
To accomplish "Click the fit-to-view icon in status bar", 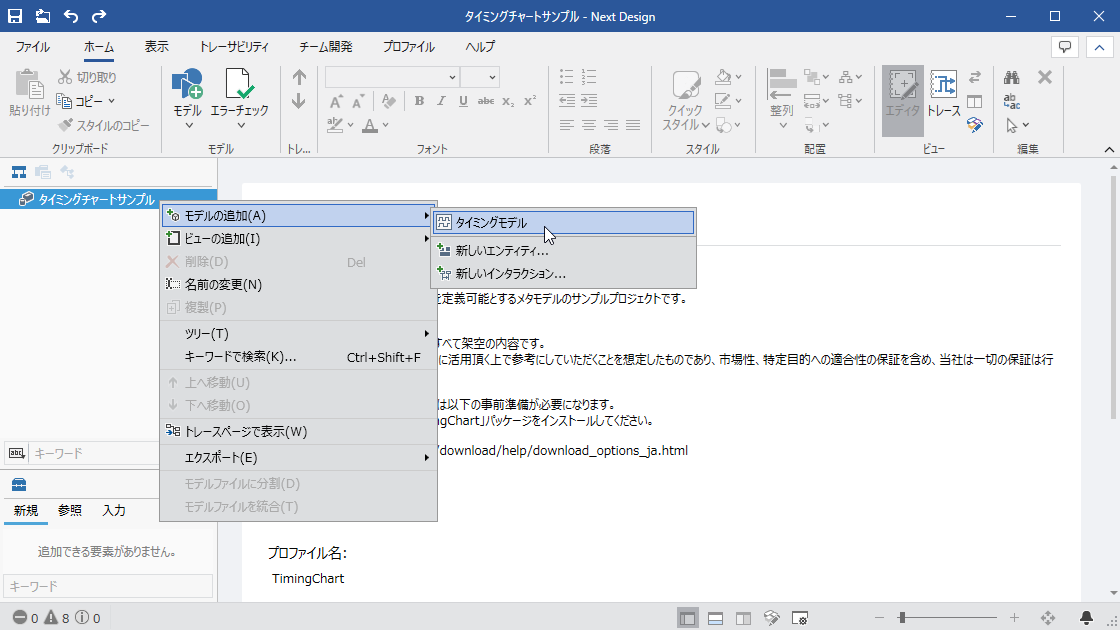I will [x=1048, y=617].
